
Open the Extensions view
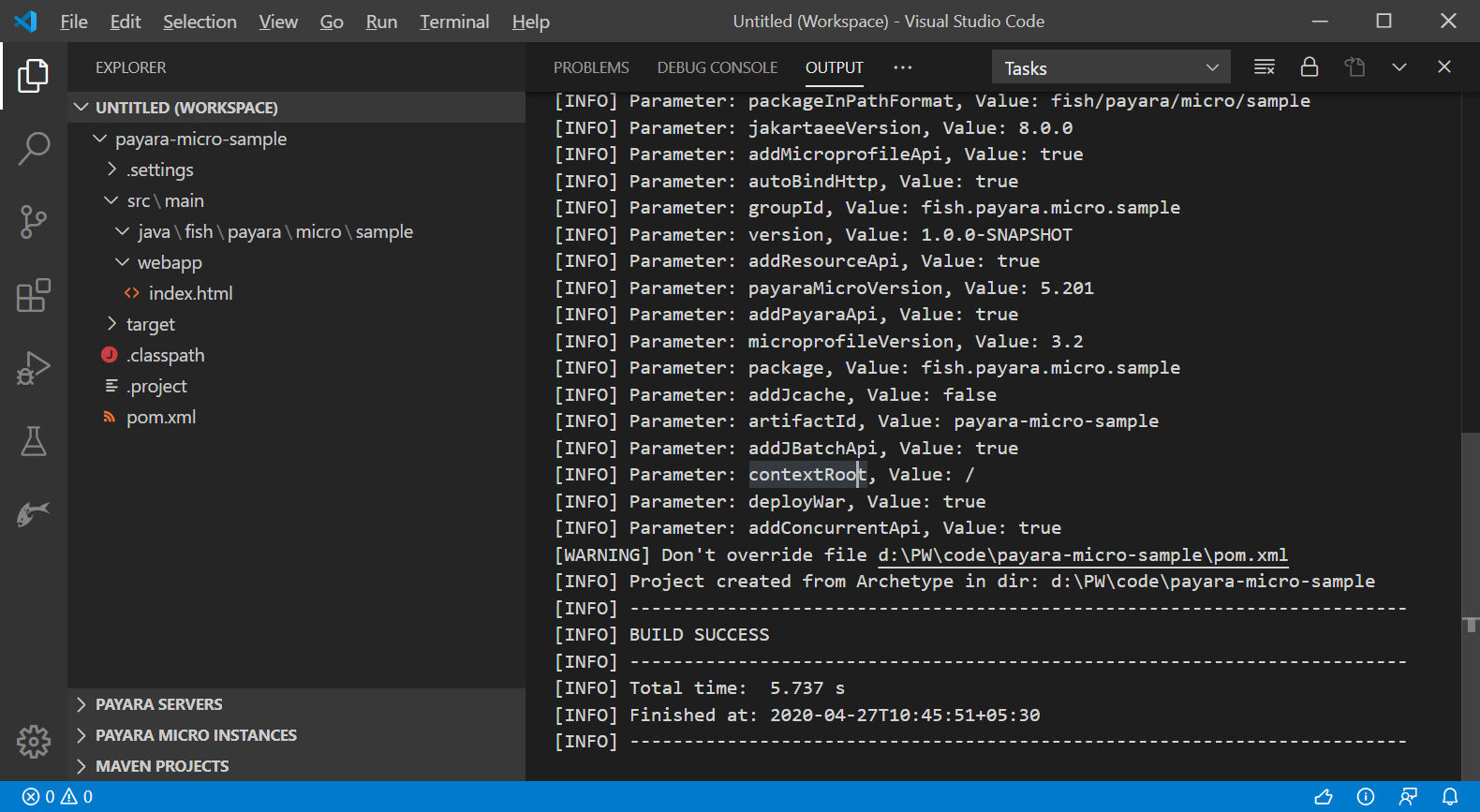(34, 295)
